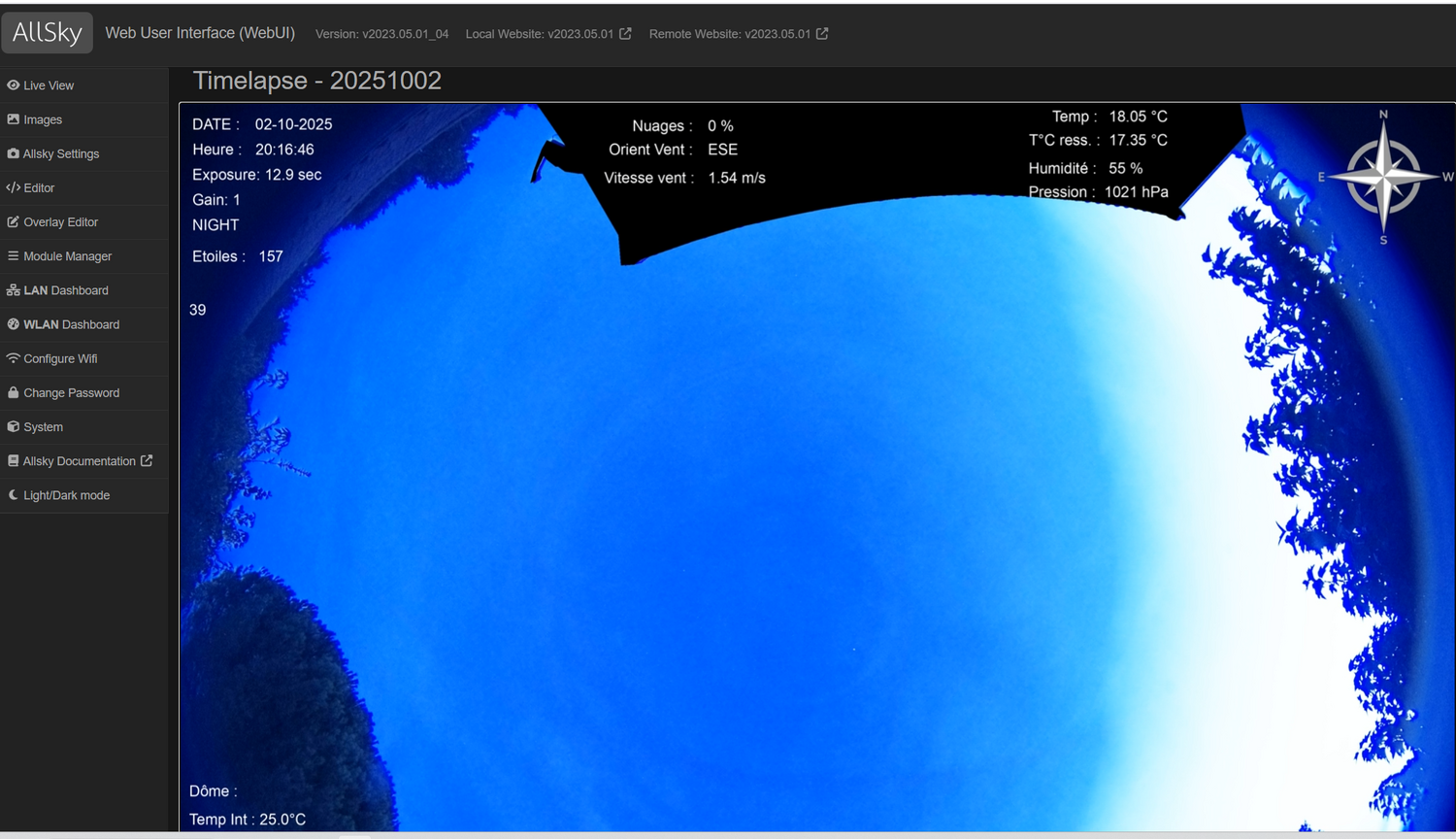The image size is (1456, 839).
Task: Click the Etoiles value 157
Action: [x=271, y=256]
